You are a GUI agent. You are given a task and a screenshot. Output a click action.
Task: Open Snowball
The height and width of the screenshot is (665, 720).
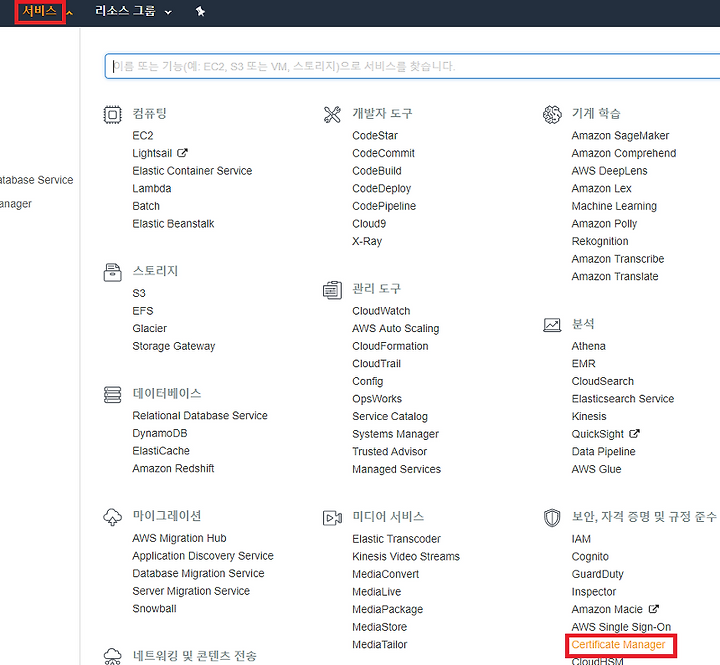(x=154, y=609)
